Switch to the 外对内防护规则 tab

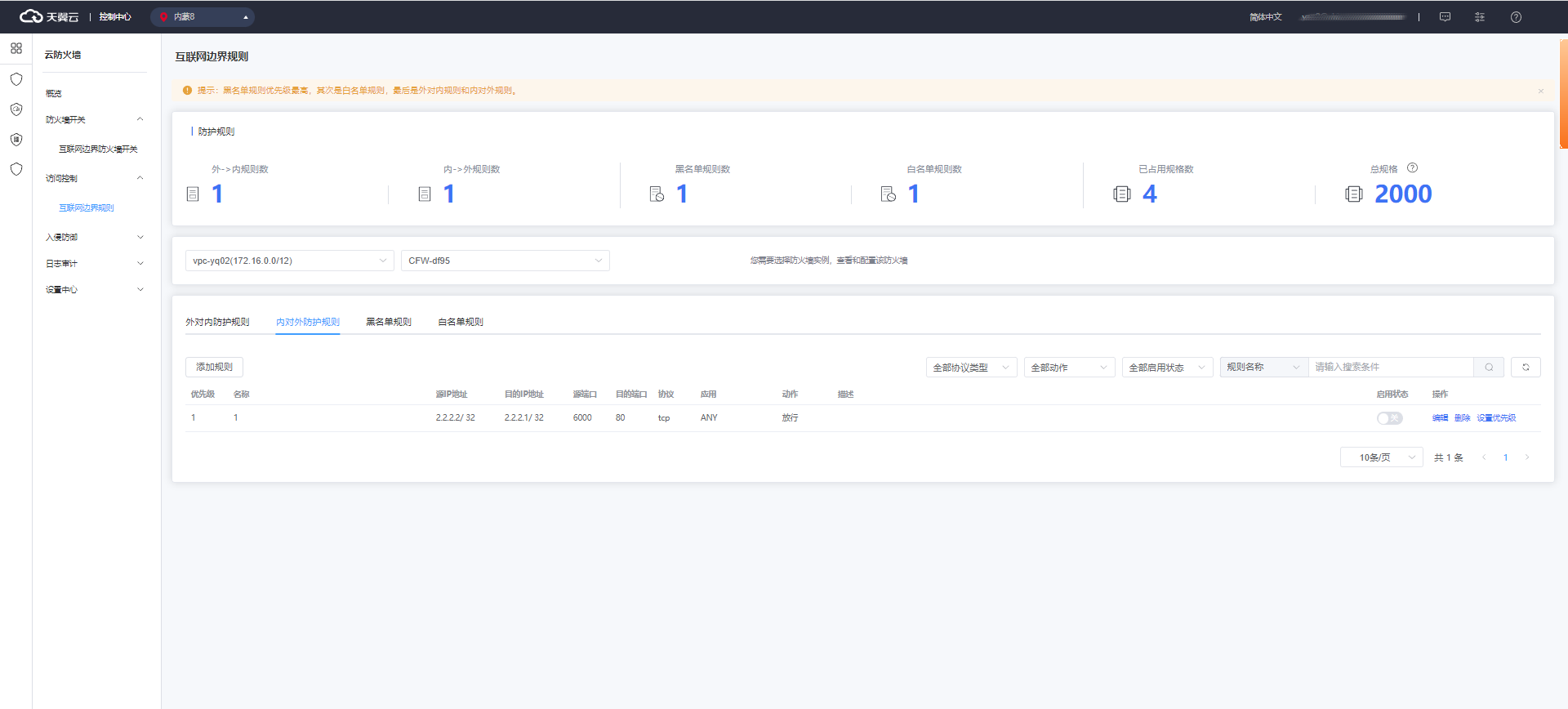tap(217, 322)
